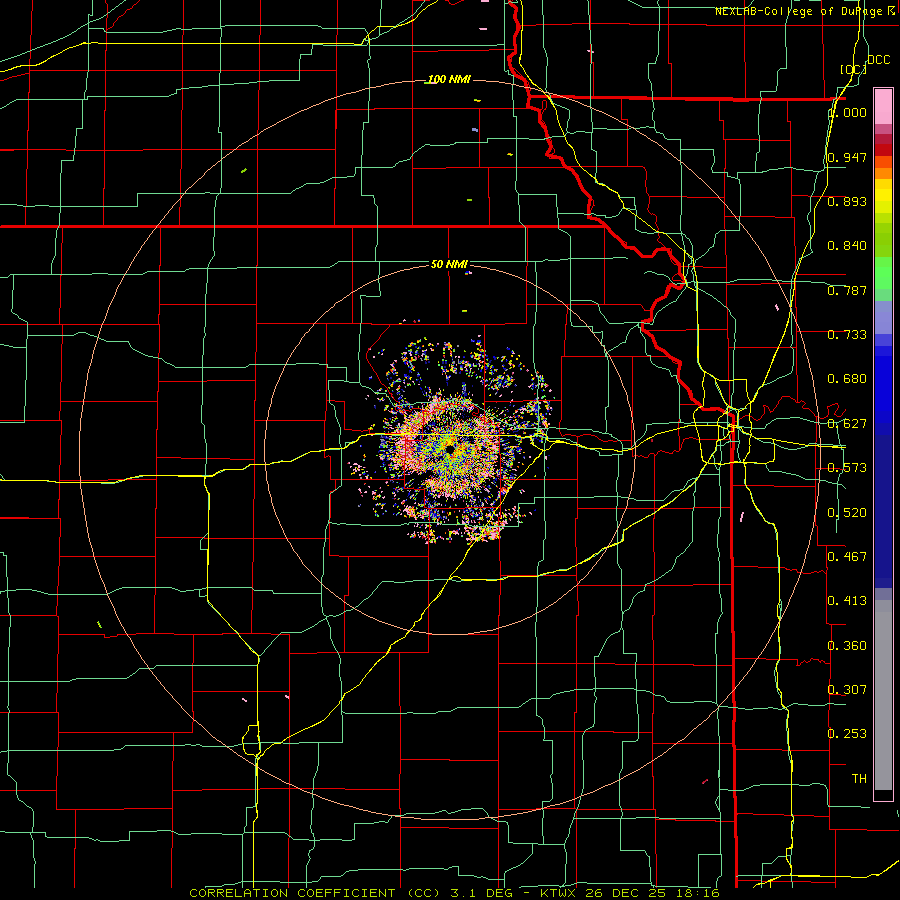The height and width of the screenshot is (900, 900).
Task: Click the radar site center dot
Action: pyautogui.click(x=450, y=449)
